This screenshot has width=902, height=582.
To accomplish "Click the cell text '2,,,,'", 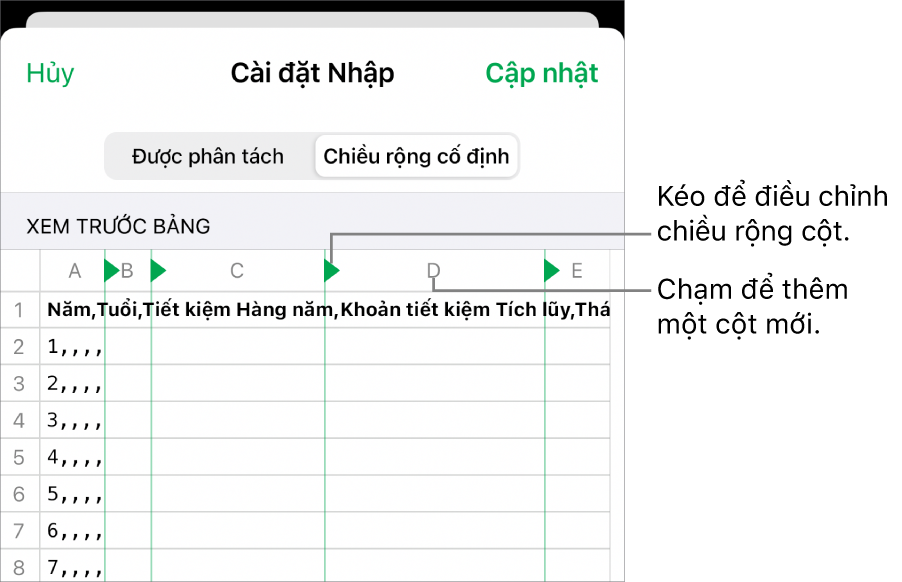I will pyautogui.click(x=75, y=384).
